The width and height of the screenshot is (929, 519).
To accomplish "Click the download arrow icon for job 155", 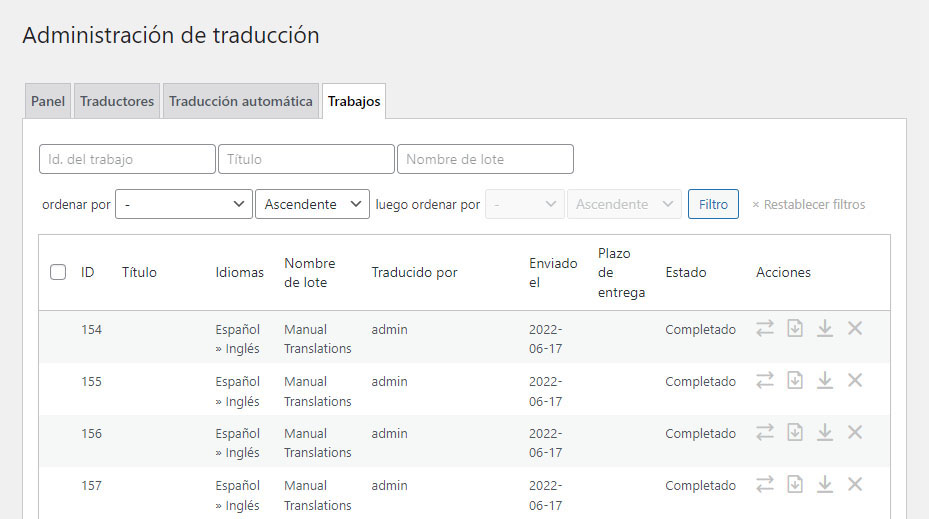I will click(825, 380).
